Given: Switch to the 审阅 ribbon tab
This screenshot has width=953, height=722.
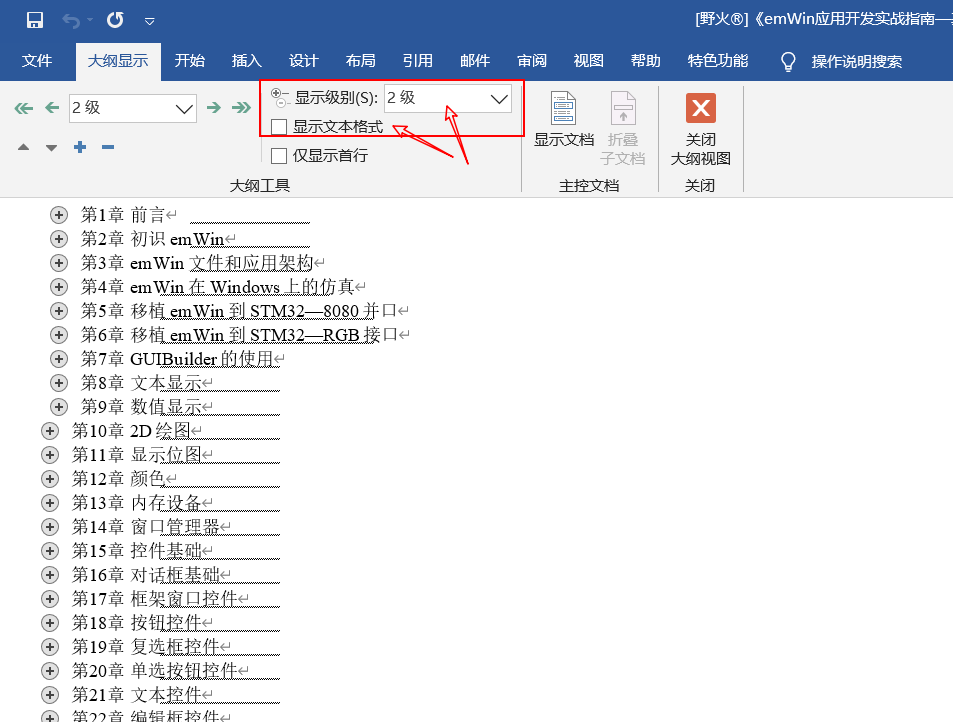Looking at the screenshot, I should 532,61.
